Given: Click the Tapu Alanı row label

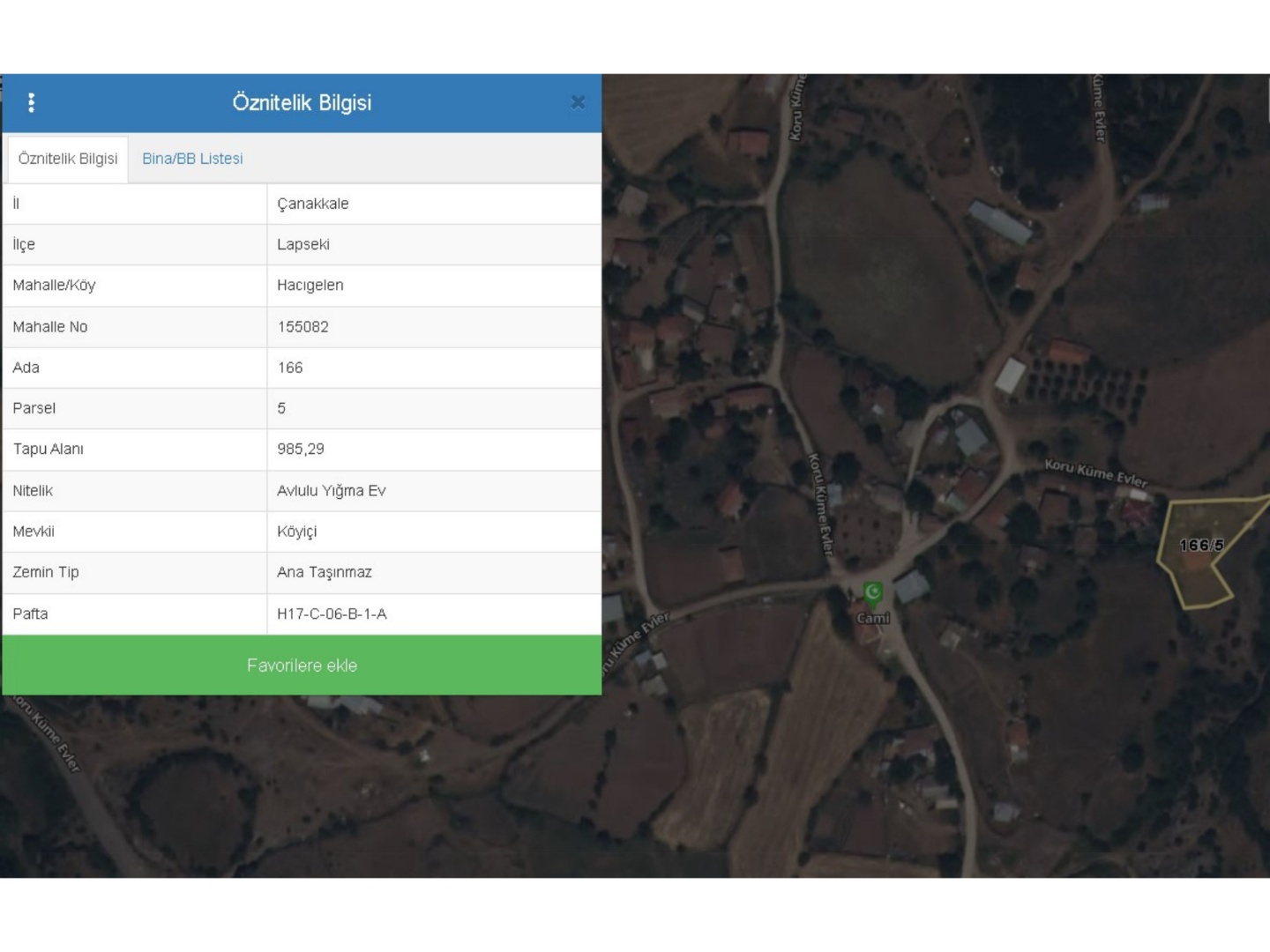Looking at the screenshot, I should click(48, 449).
